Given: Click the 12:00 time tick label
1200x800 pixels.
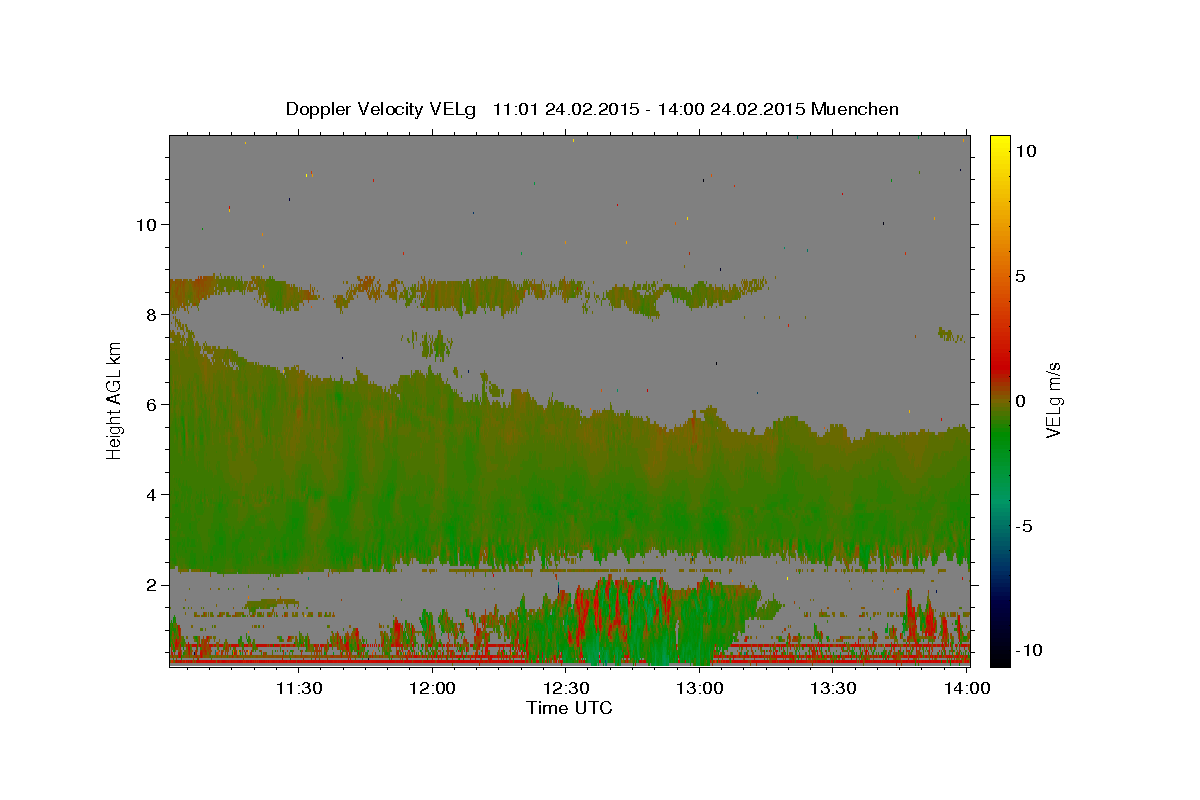Looking at the screenshot, I should (x=433, y=688).
